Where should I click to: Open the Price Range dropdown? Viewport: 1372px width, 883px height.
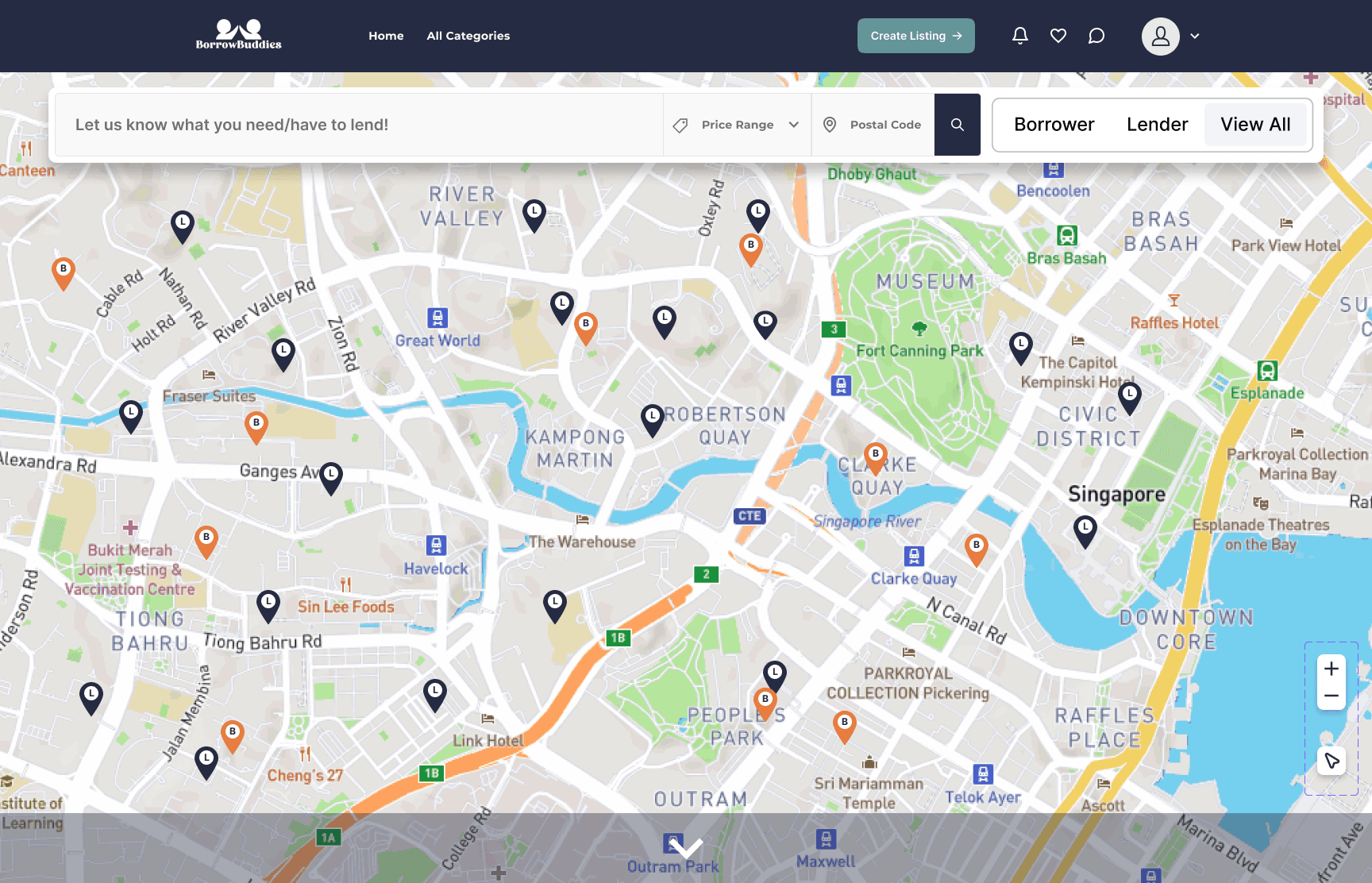click(737, 125)
